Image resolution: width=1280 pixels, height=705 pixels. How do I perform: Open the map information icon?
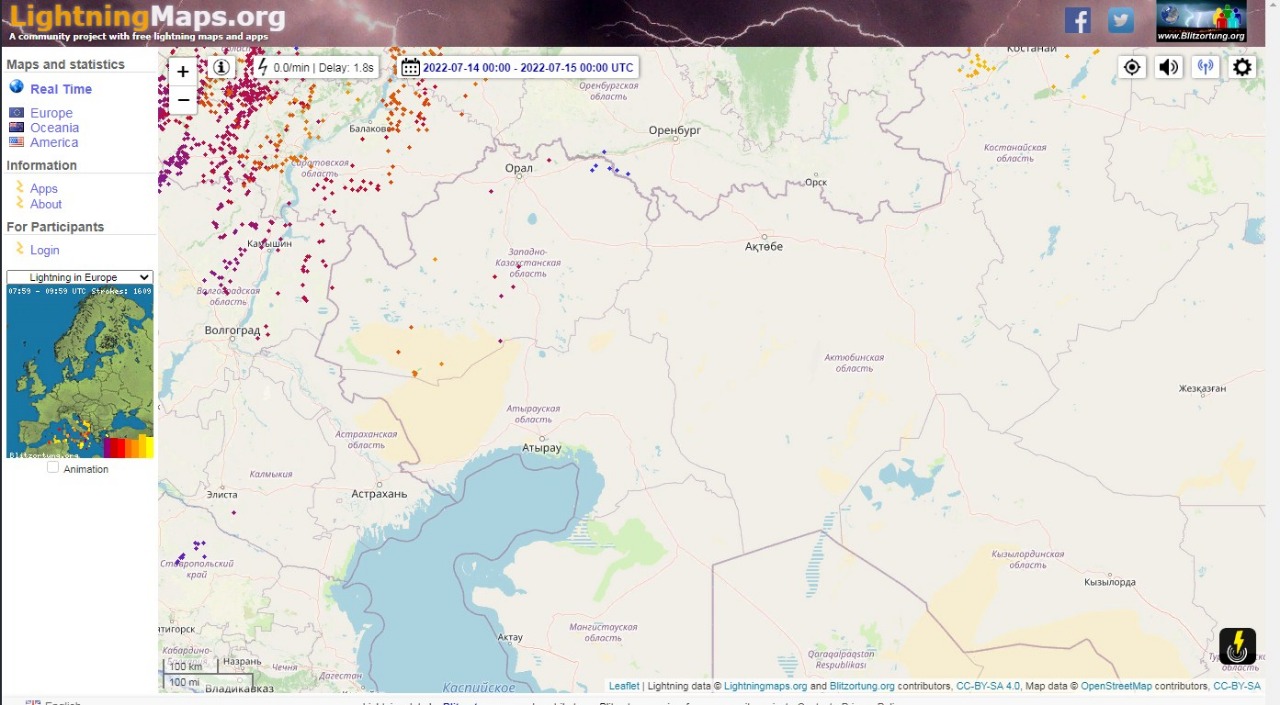[221, 67]
